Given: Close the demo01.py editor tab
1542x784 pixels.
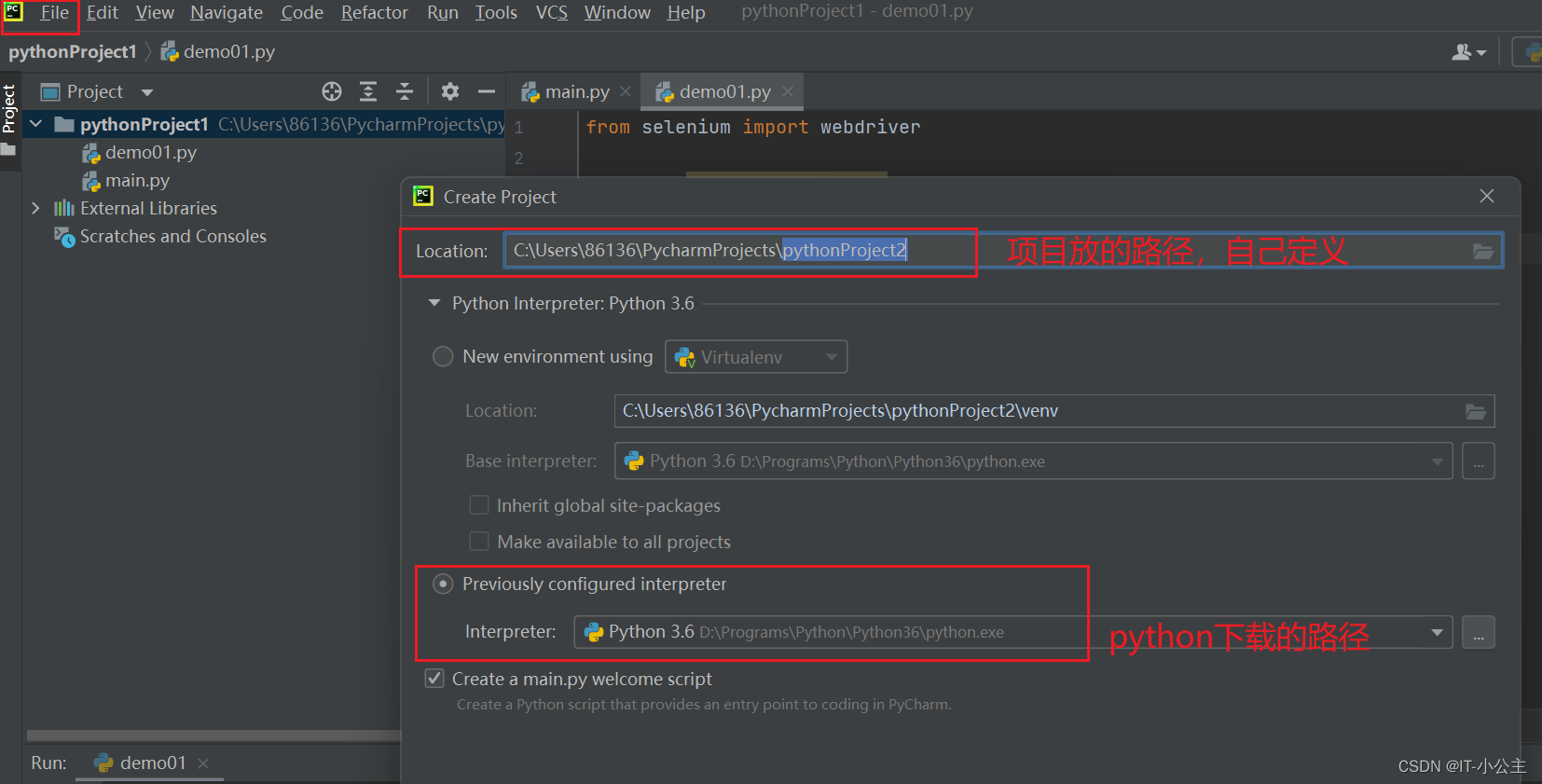Looking at the screenshot, I should point(788,91).
